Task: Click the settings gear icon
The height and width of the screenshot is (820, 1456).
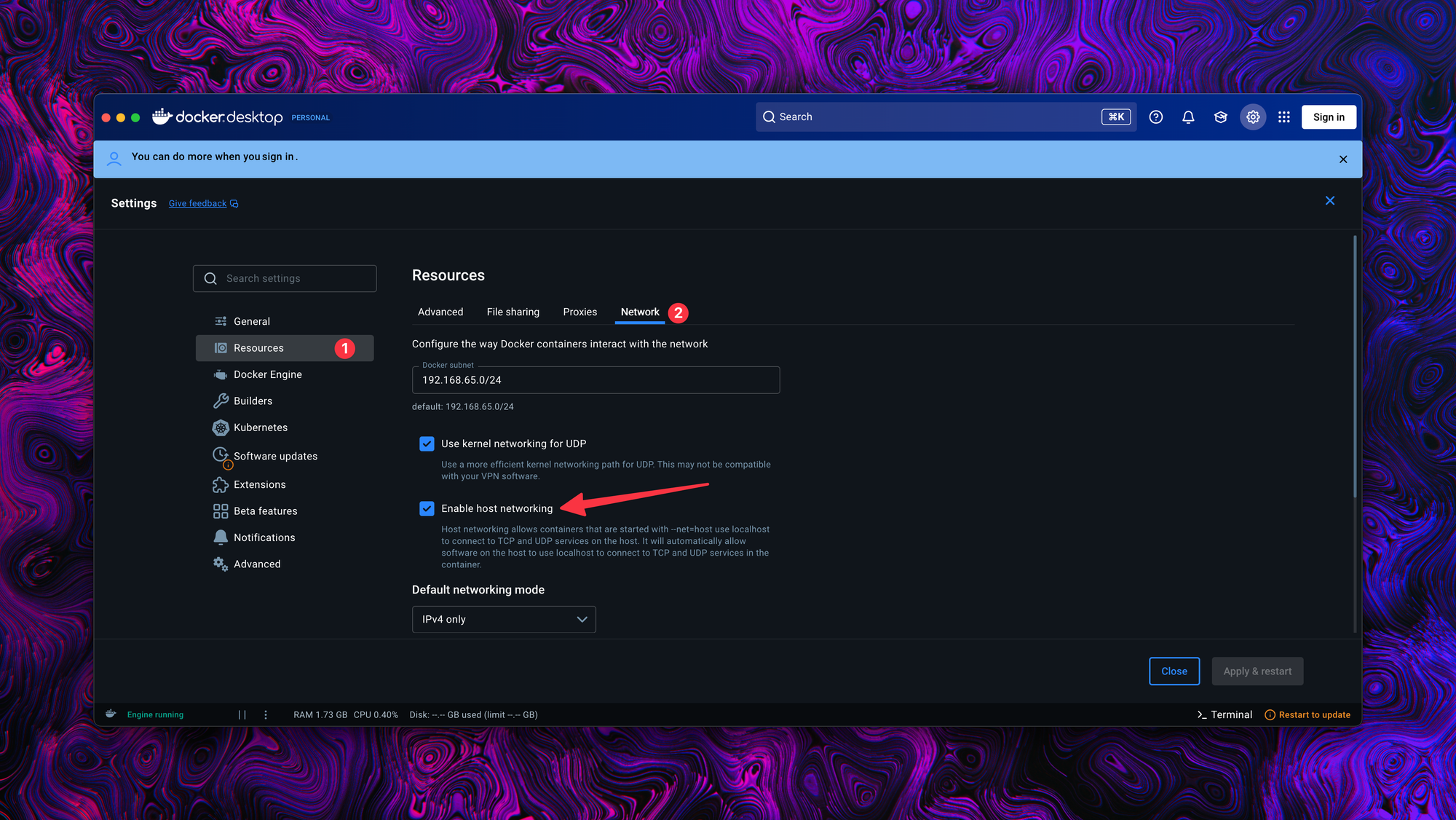Action: click(x=1253, y=117)
